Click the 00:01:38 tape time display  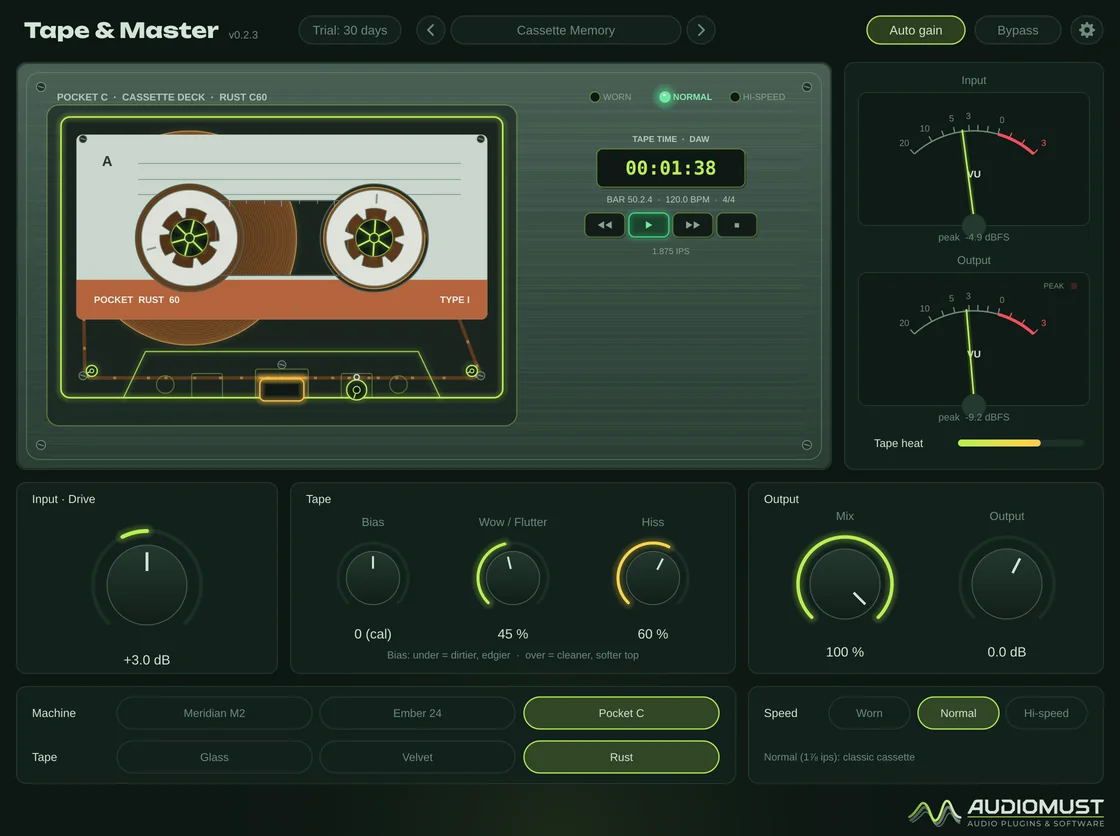671,168
